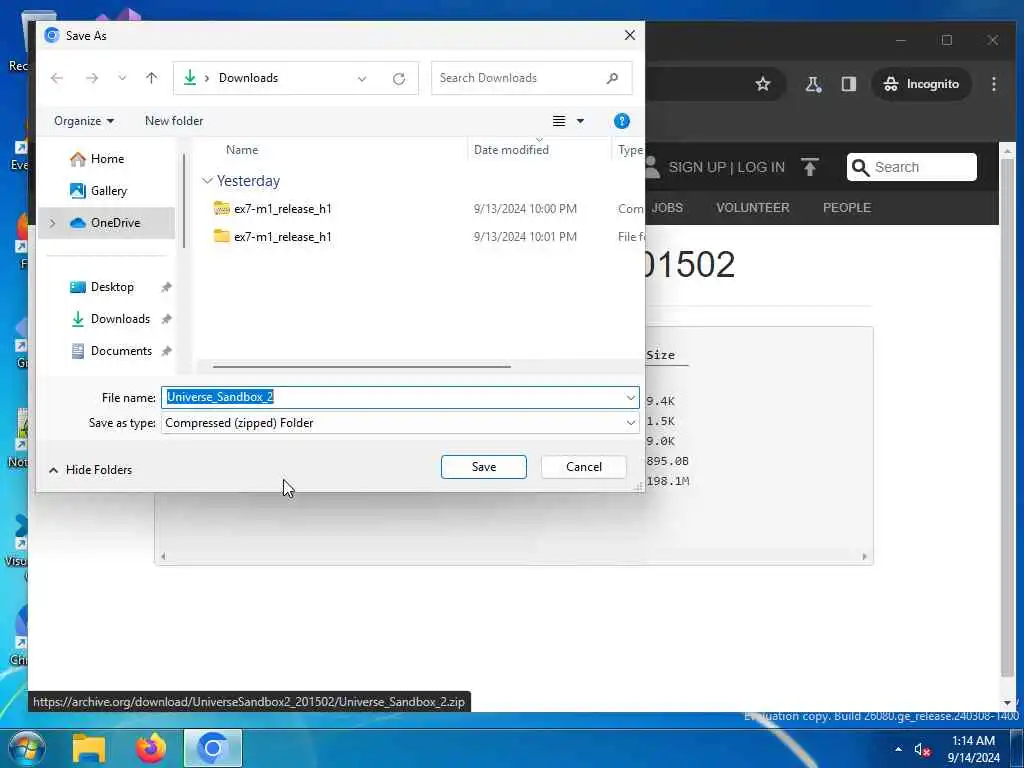Open the Organize menu
1024x768 pixels.
click(84, 121)
